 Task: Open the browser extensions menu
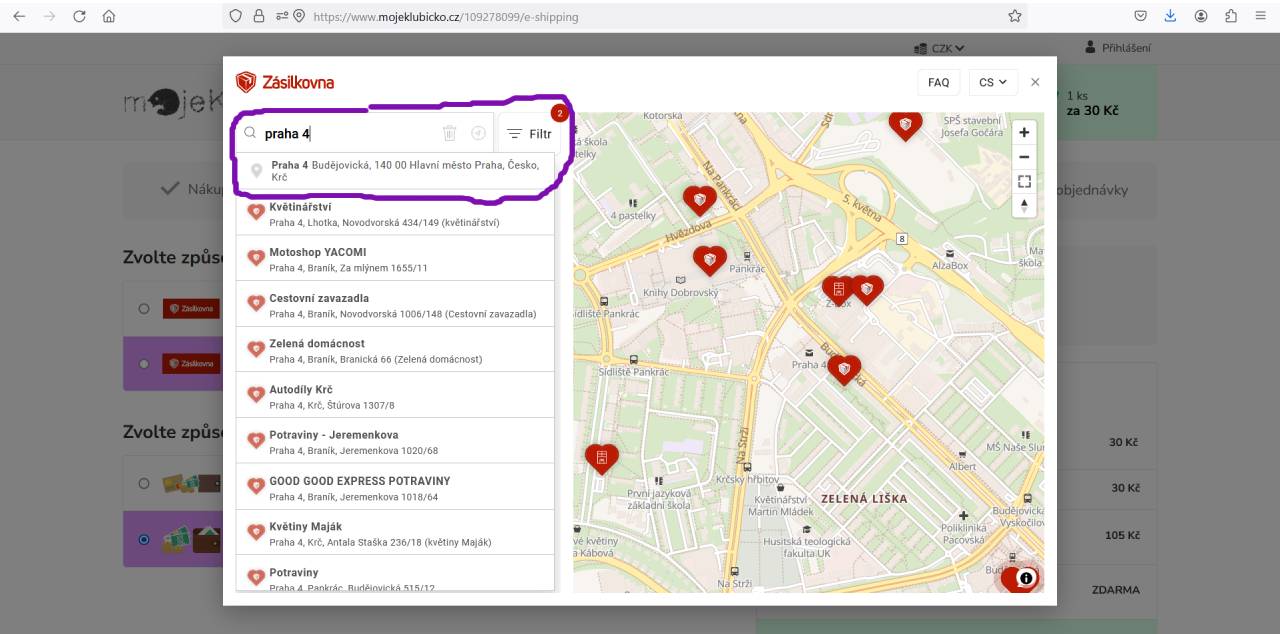coord(1231,16)
